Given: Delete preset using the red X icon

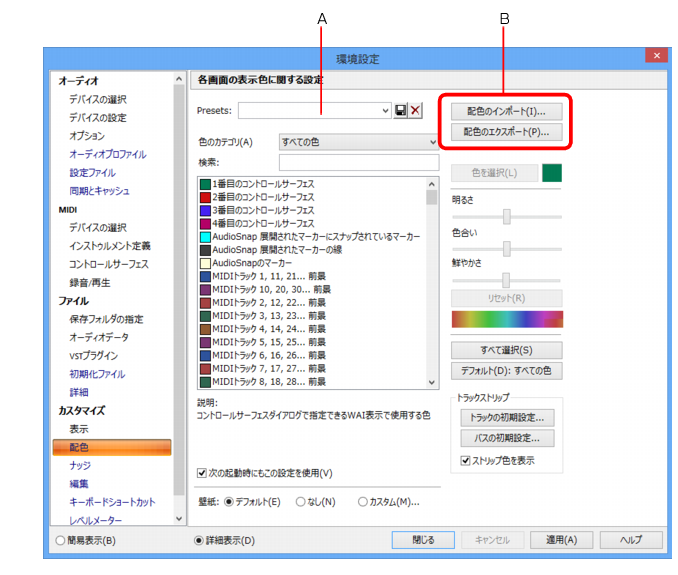Looking at the screenshot, I should click(415, 111).
